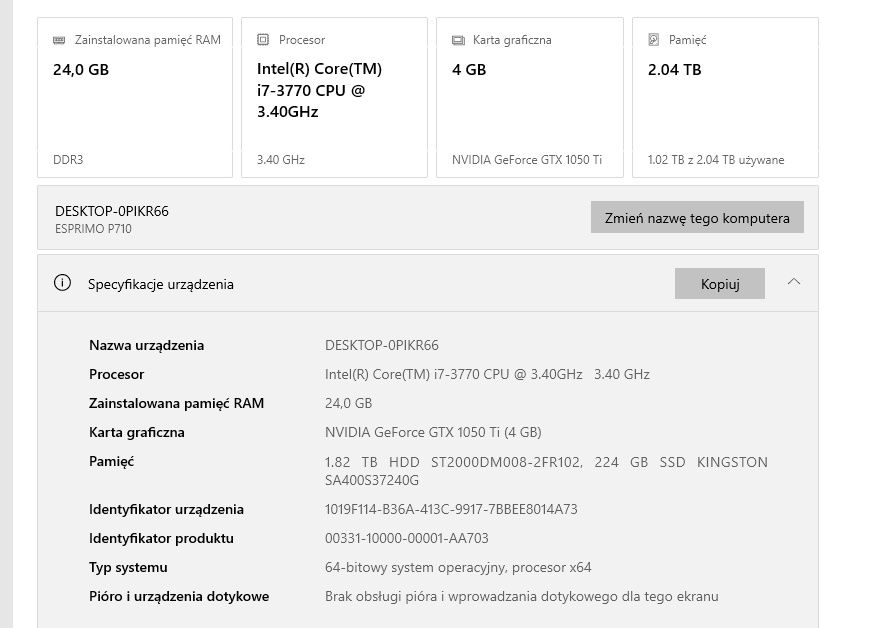Screen dimensions: 871x628
Task: Click the Karta graficzna row label
Action: click(137, 433)
